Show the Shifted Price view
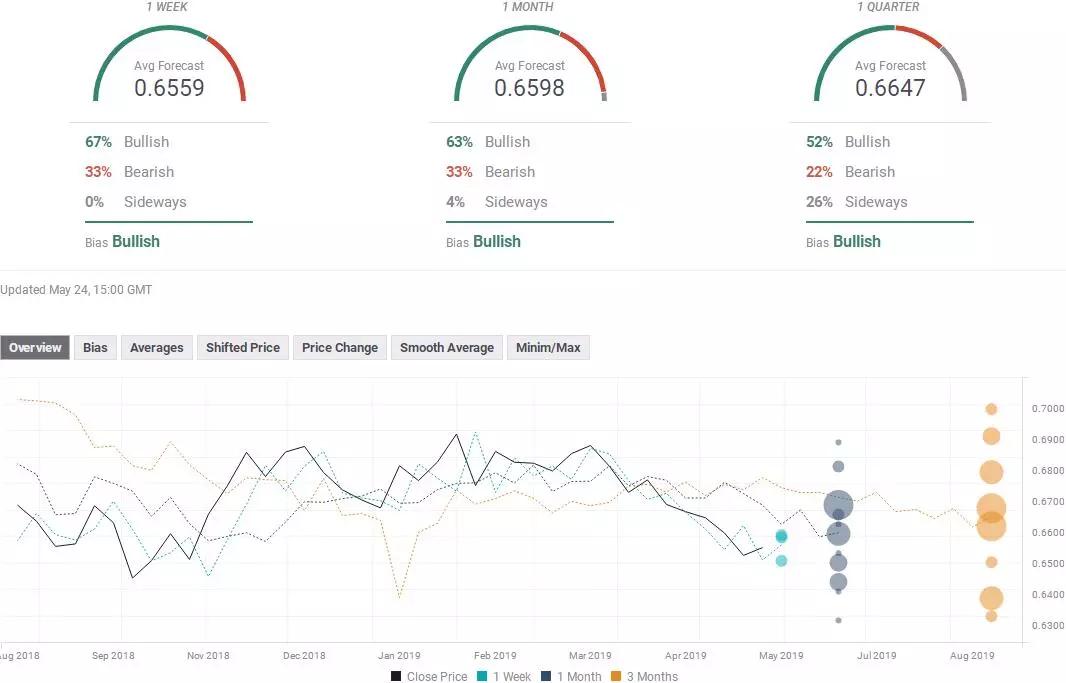1066x683 pixels. coord(242,348)
